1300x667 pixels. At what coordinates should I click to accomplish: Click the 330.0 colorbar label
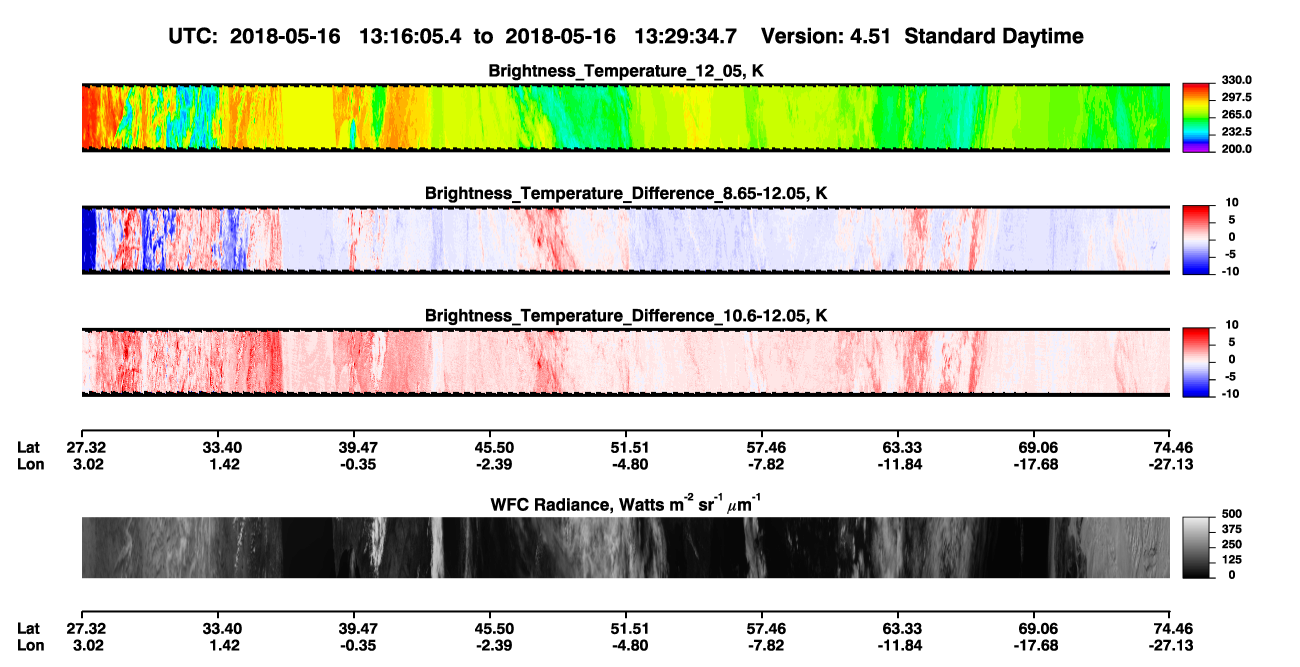1237,80
